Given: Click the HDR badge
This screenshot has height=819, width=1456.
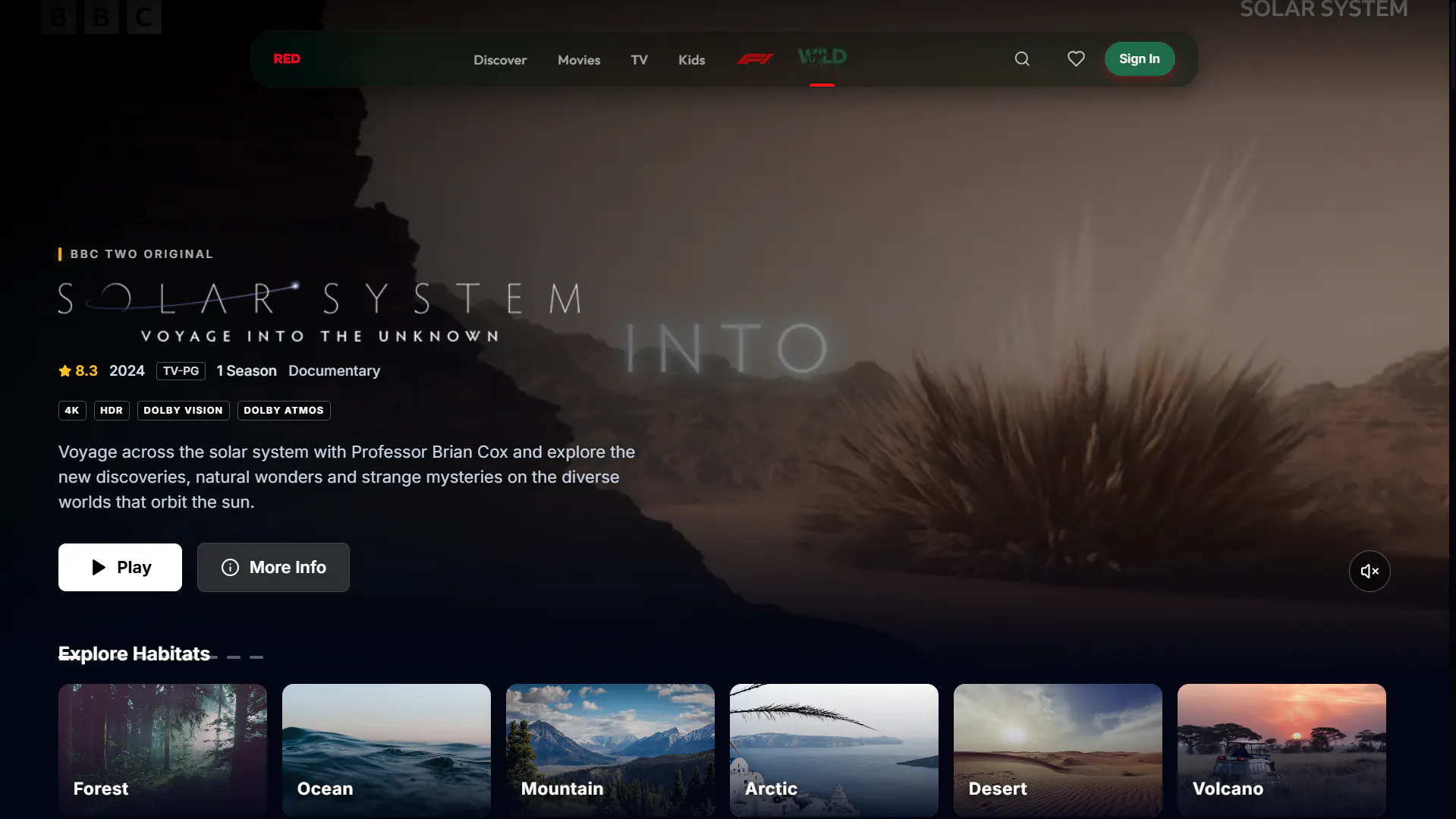Looking at the screenshot, I should tap(112, 411).
